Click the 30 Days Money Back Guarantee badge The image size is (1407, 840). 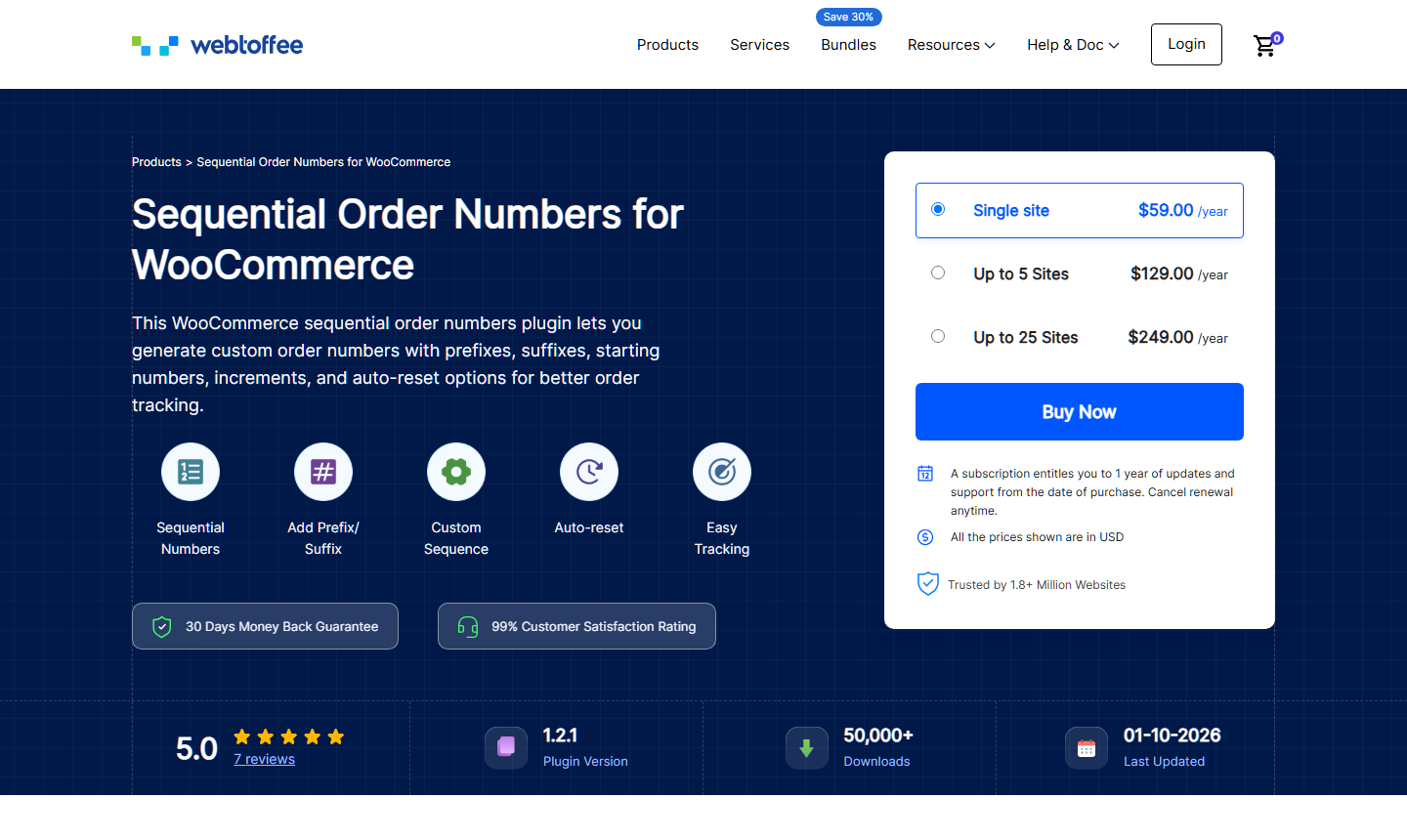[265, 626]
